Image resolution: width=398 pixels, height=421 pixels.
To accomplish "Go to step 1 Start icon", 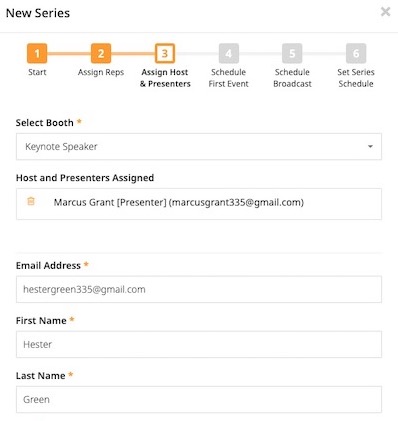I will click(37, 53).
